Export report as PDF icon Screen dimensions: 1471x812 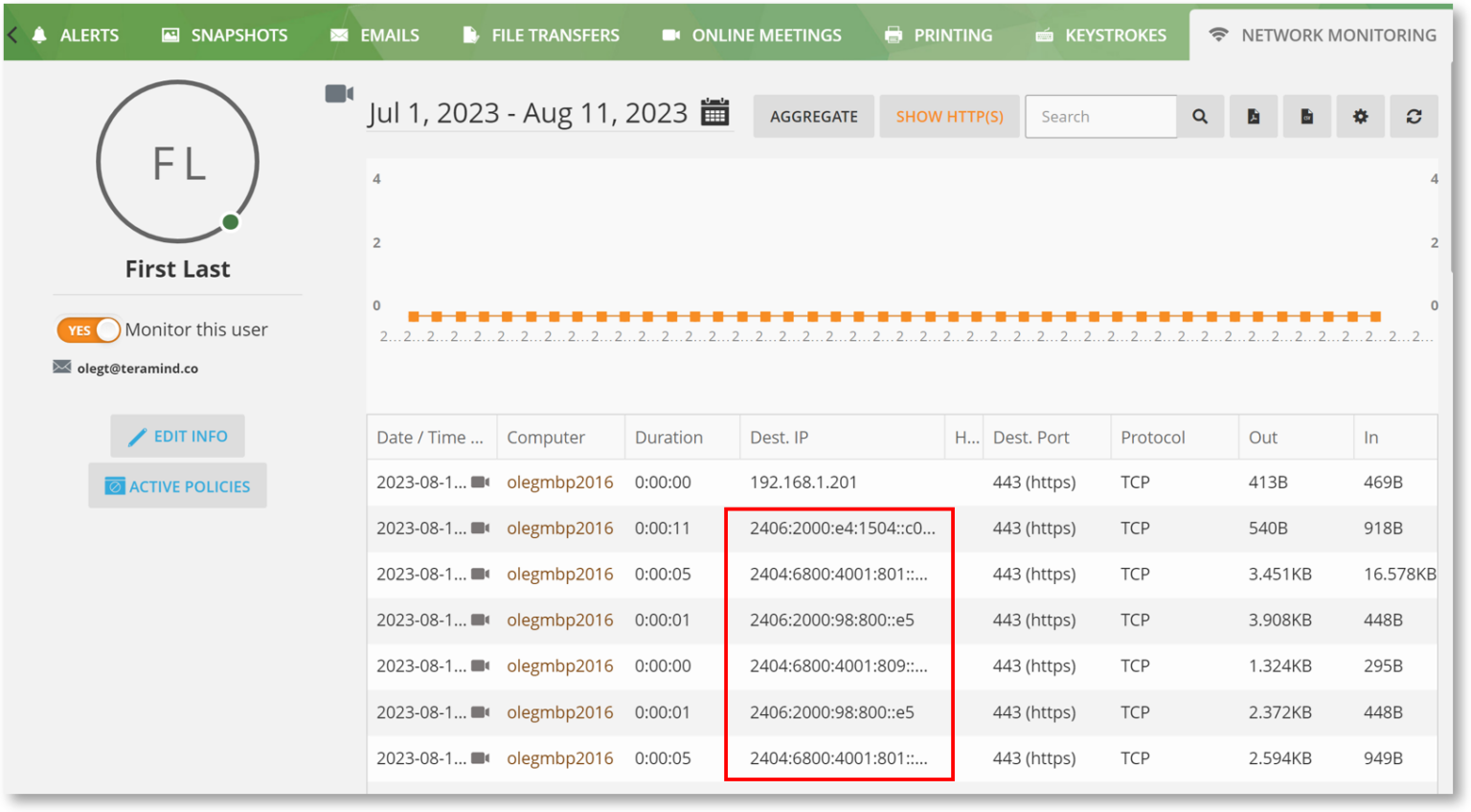tap(1254, 117)
